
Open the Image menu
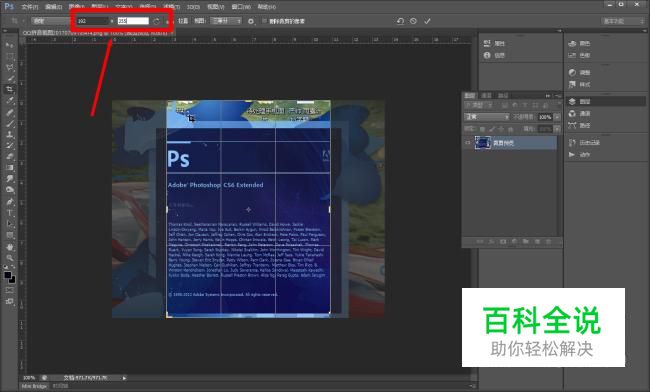click(x=77, y=7)
